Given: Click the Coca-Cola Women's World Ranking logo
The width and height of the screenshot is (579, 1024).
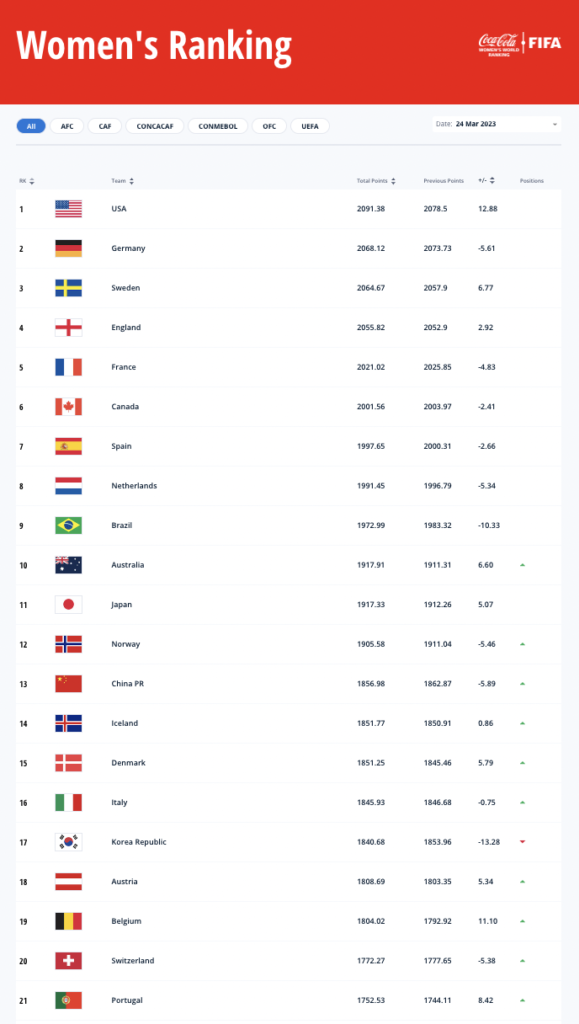Looking at the screenshot, I should click(499, 44).
